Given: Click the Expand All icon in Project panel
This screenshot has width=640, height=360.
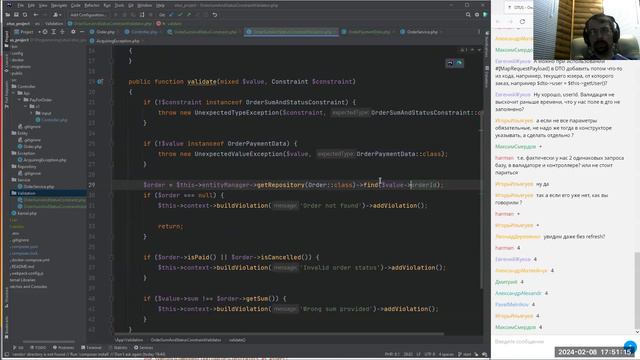Looking at the screenshot, I should 53,32.
